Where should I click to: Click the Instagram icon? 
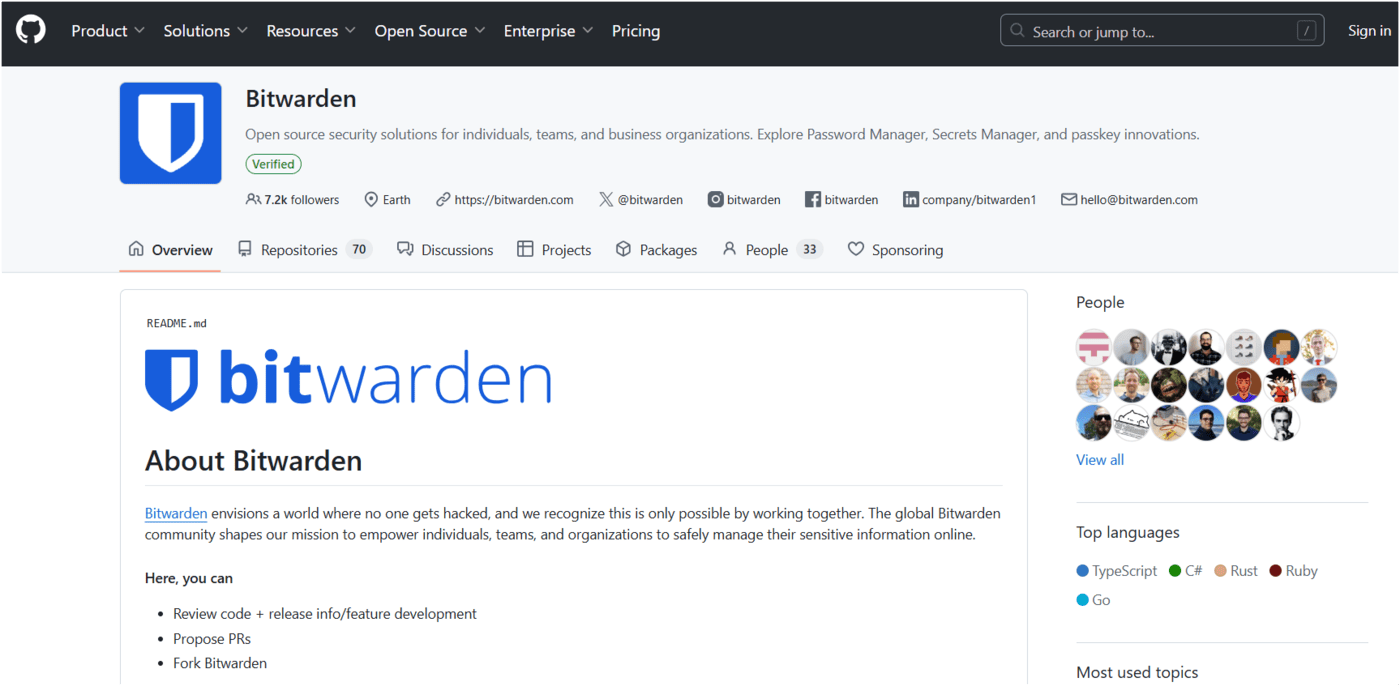[x=715, y=200]
